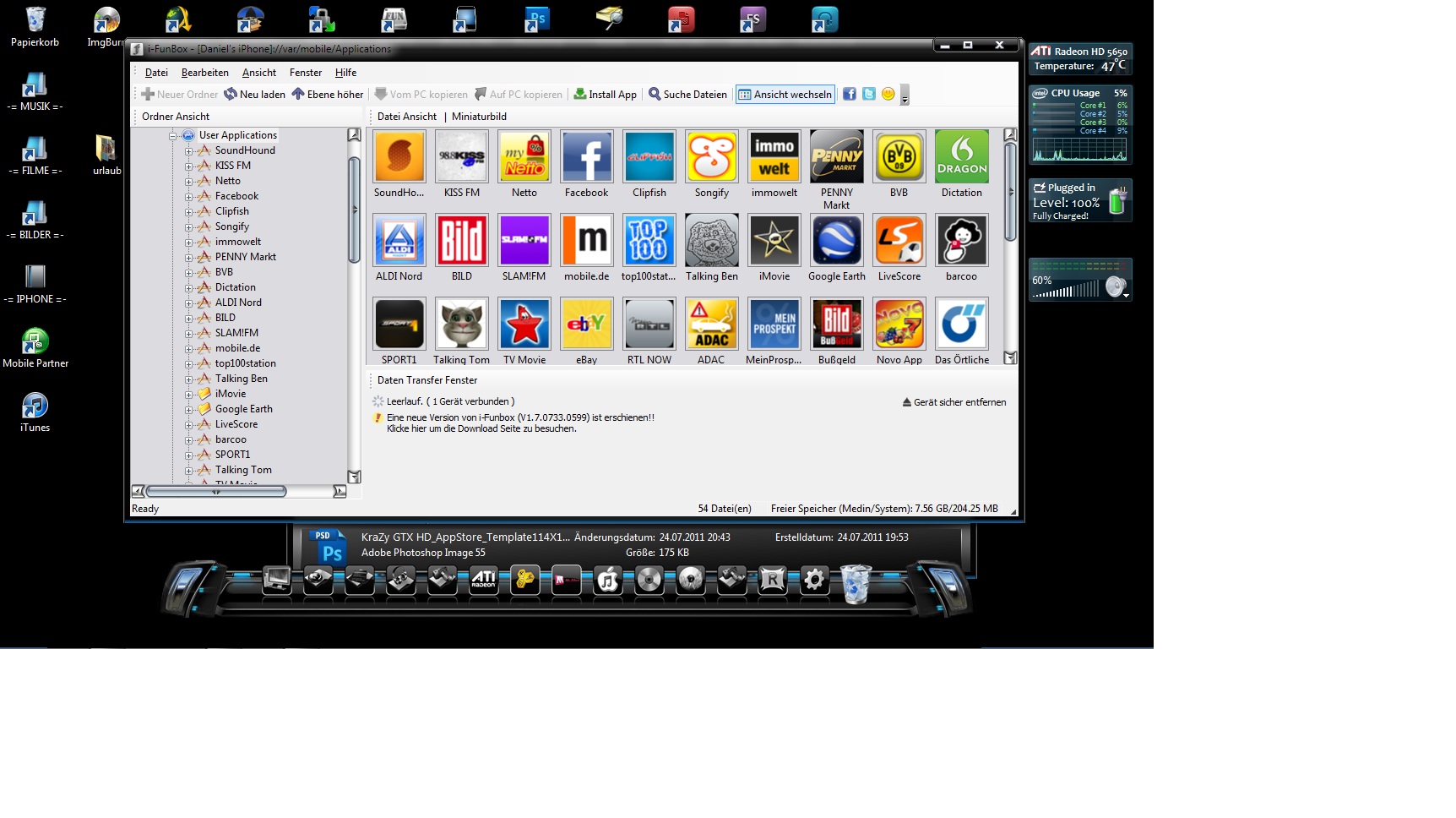Open the iTunes desktop shortcut
This screenshot has height=818, width=1456.
(35, 413)
